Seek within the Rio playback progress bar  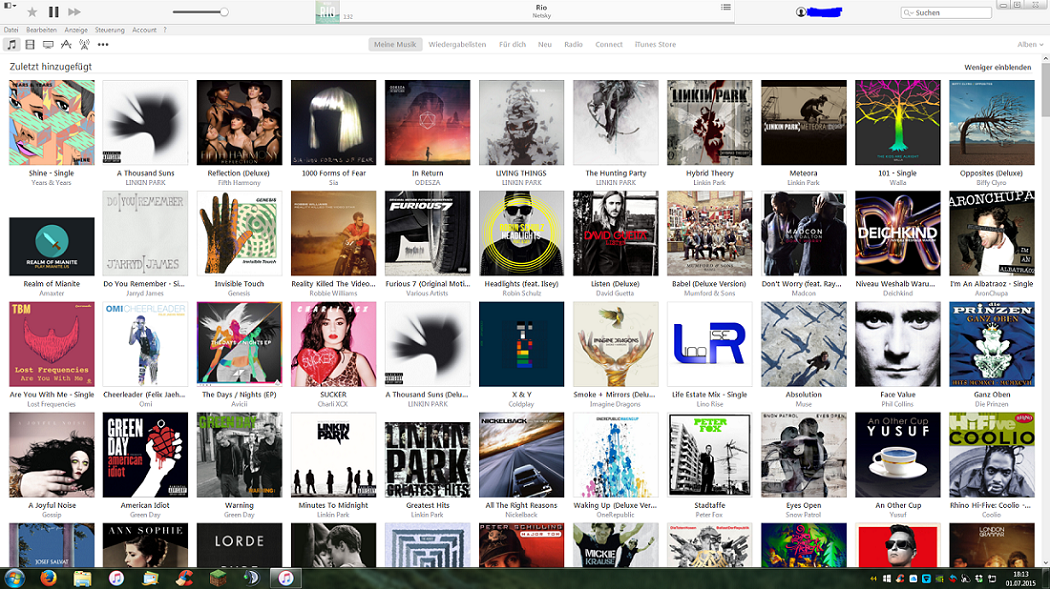537,21
